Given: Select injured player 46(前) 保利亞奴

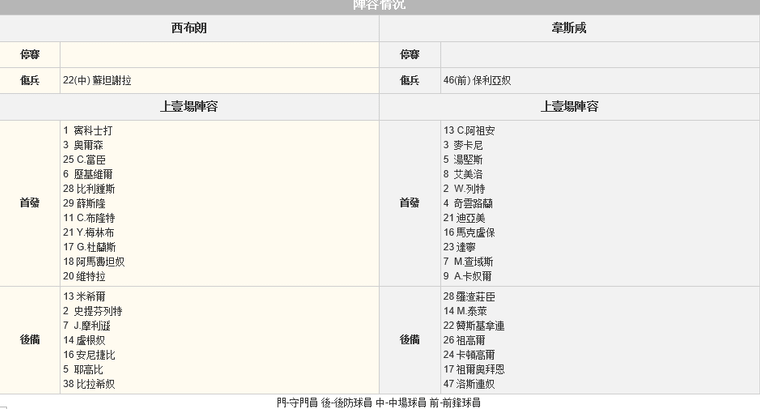Looking at the screenshot, I should tap(477, 80).
